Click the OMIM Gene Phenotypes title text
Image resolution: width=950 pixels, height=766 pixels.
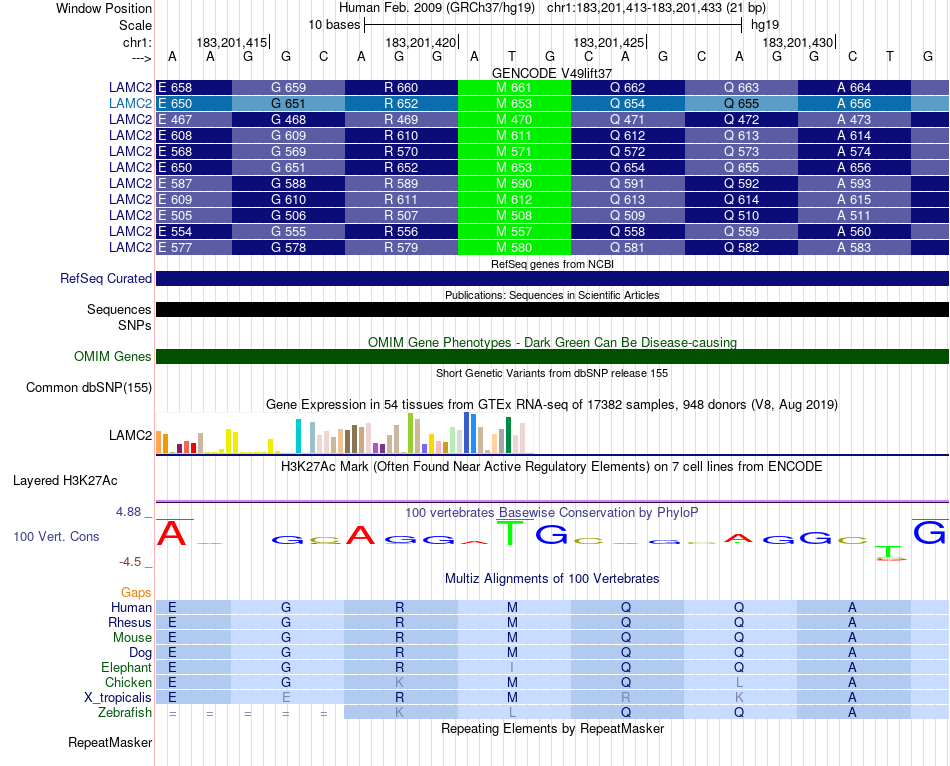[x=552, y=342]
